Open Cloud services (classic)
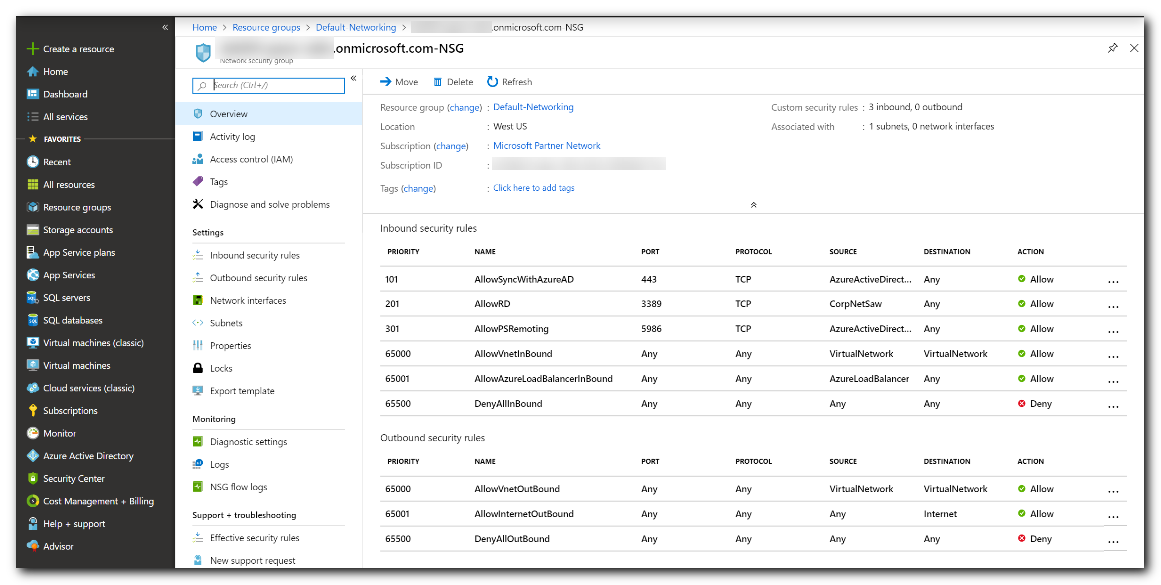Image resolution: width=1161 pixels, height=585 pixels. (x=89, y=388)
